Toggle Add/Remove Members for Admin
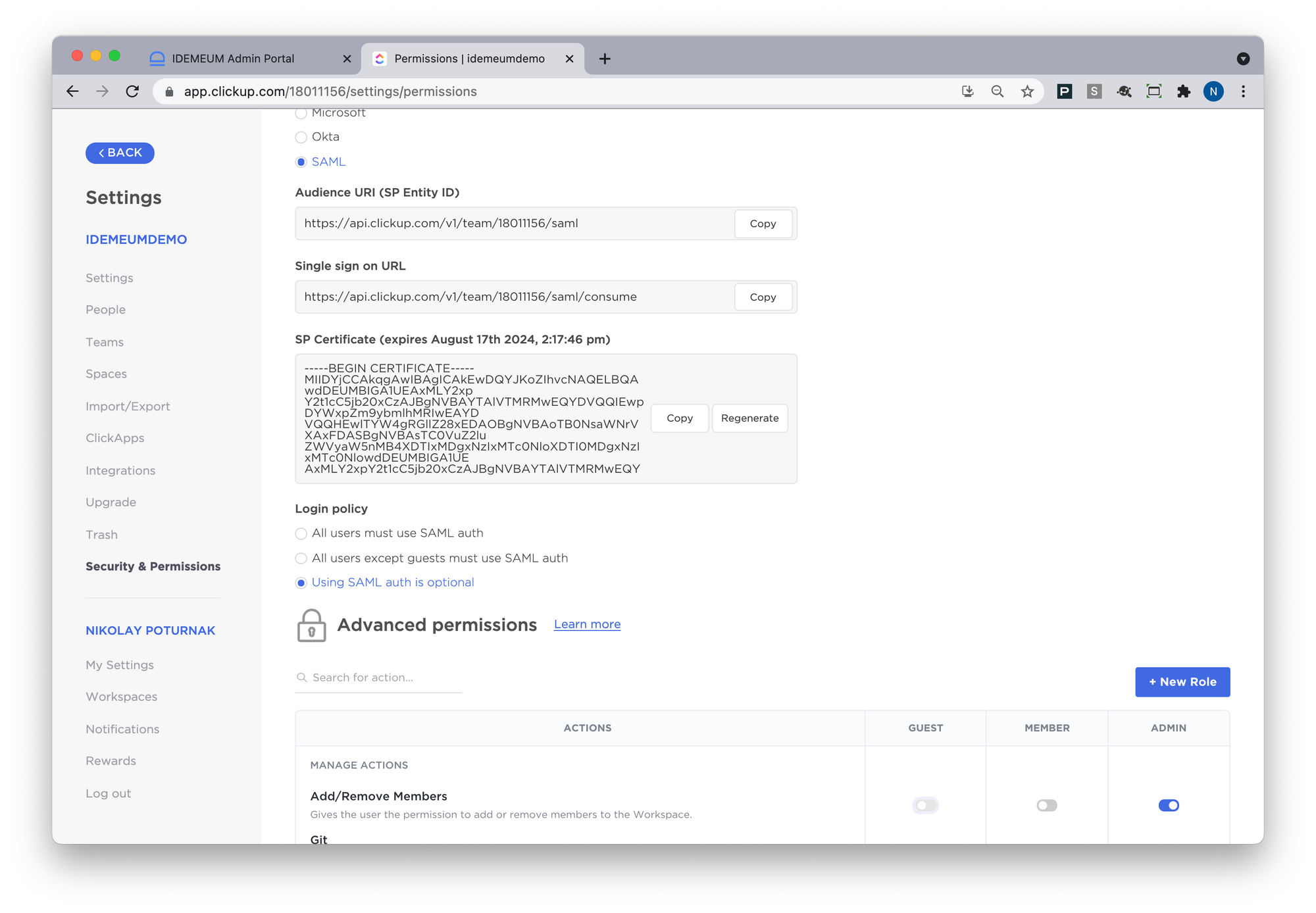1316x913 pixels. pyautogui.click(x=1169, y=805)
